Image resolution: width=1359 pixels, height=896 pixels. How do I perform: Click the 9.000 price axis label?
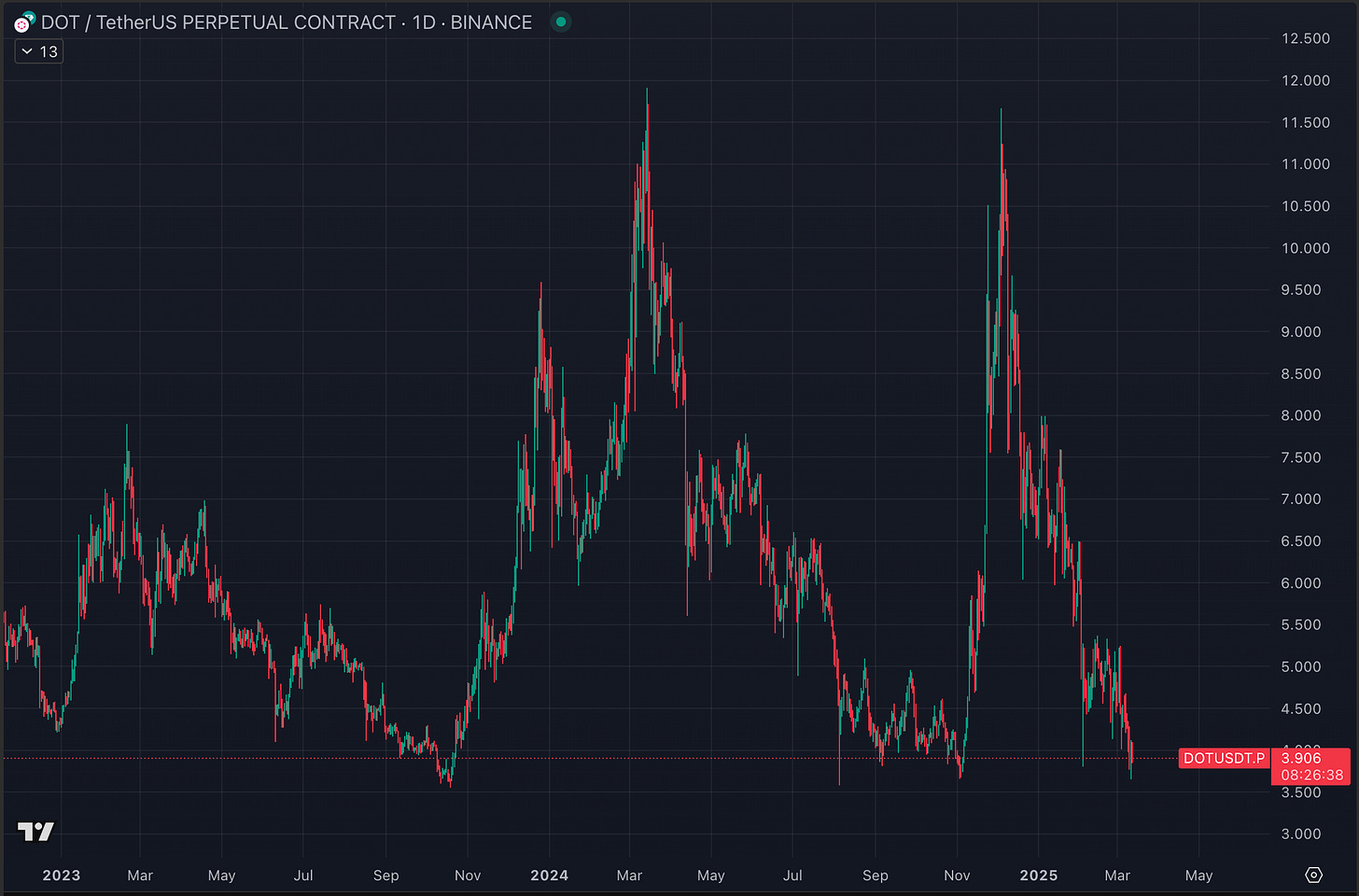[x=1301, y=332]
